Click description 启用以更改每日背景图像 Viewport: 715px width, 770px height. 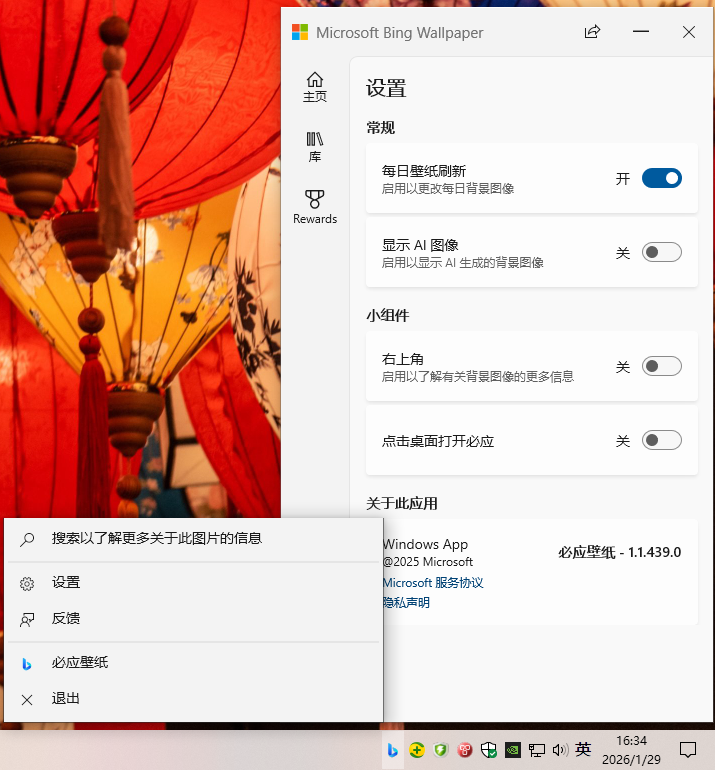pyautogui.click(x=448, y=189)
